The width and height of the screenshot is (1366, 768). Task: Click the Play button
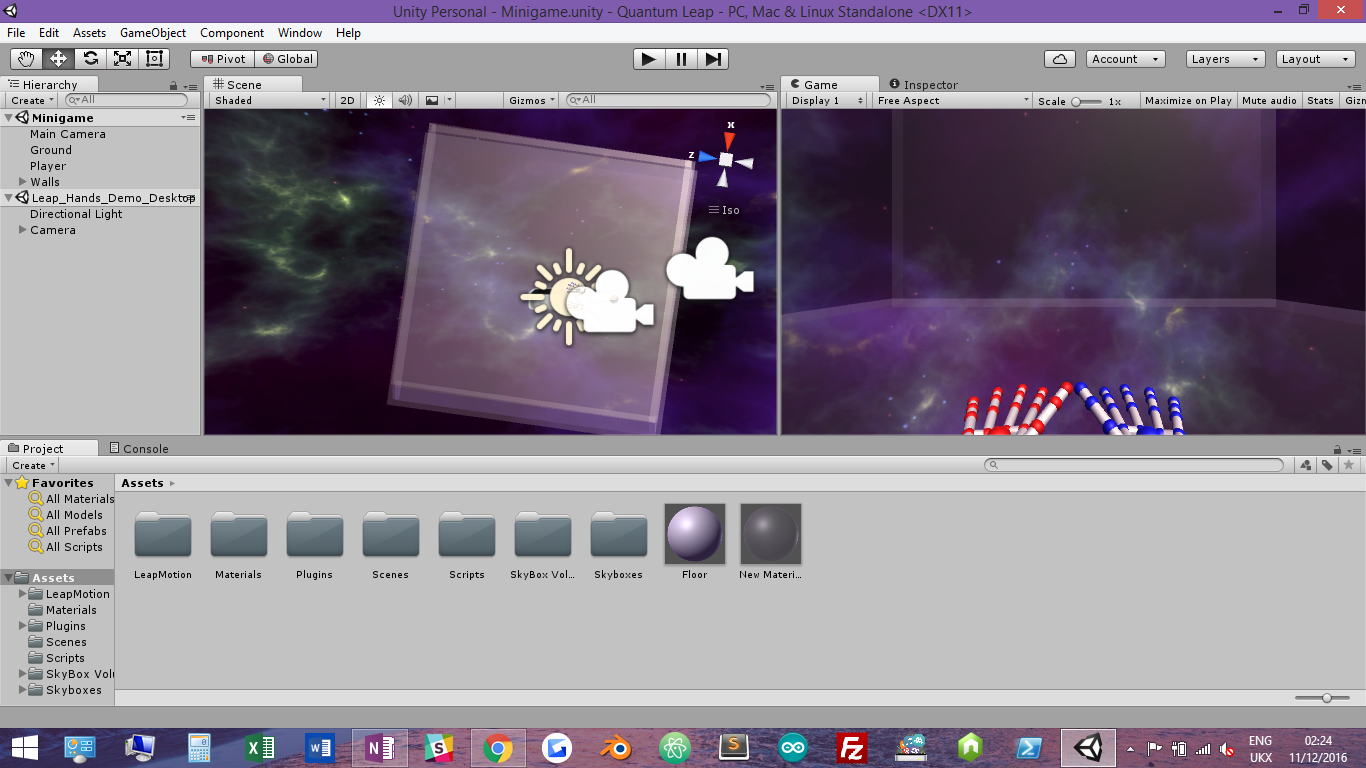click(649, 59)
